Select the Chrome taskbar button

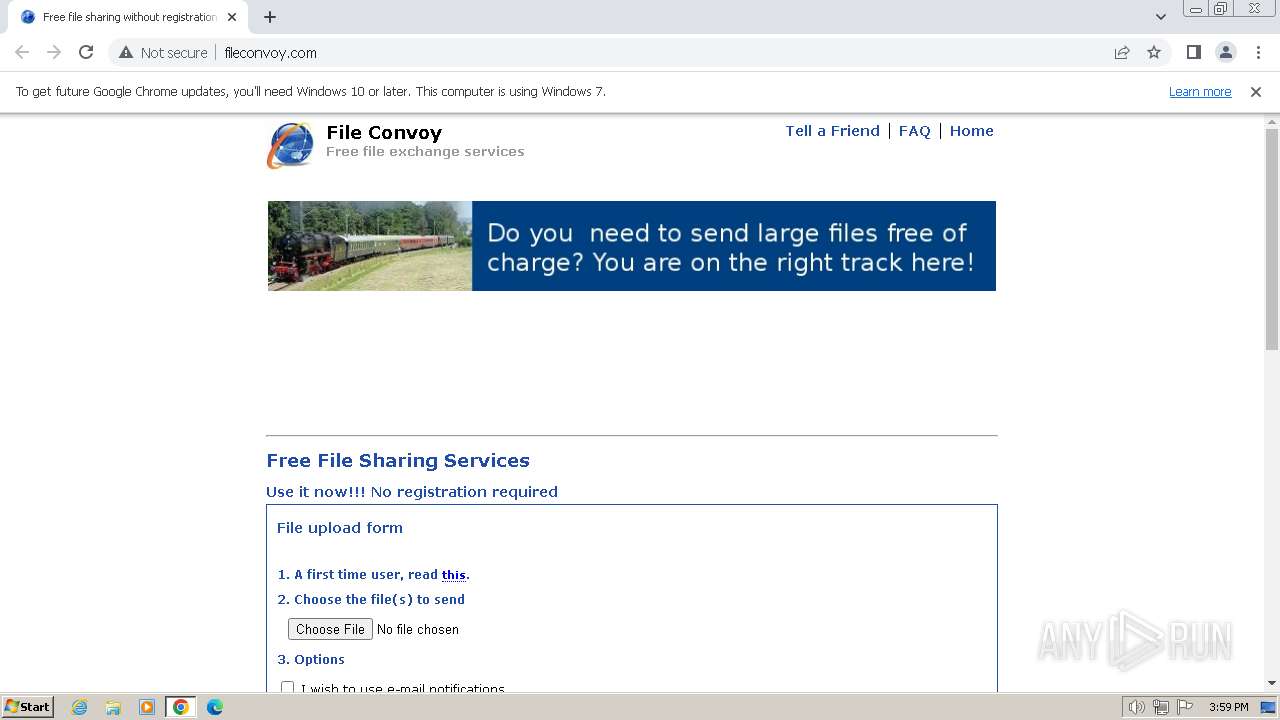(x=181, y=707)
